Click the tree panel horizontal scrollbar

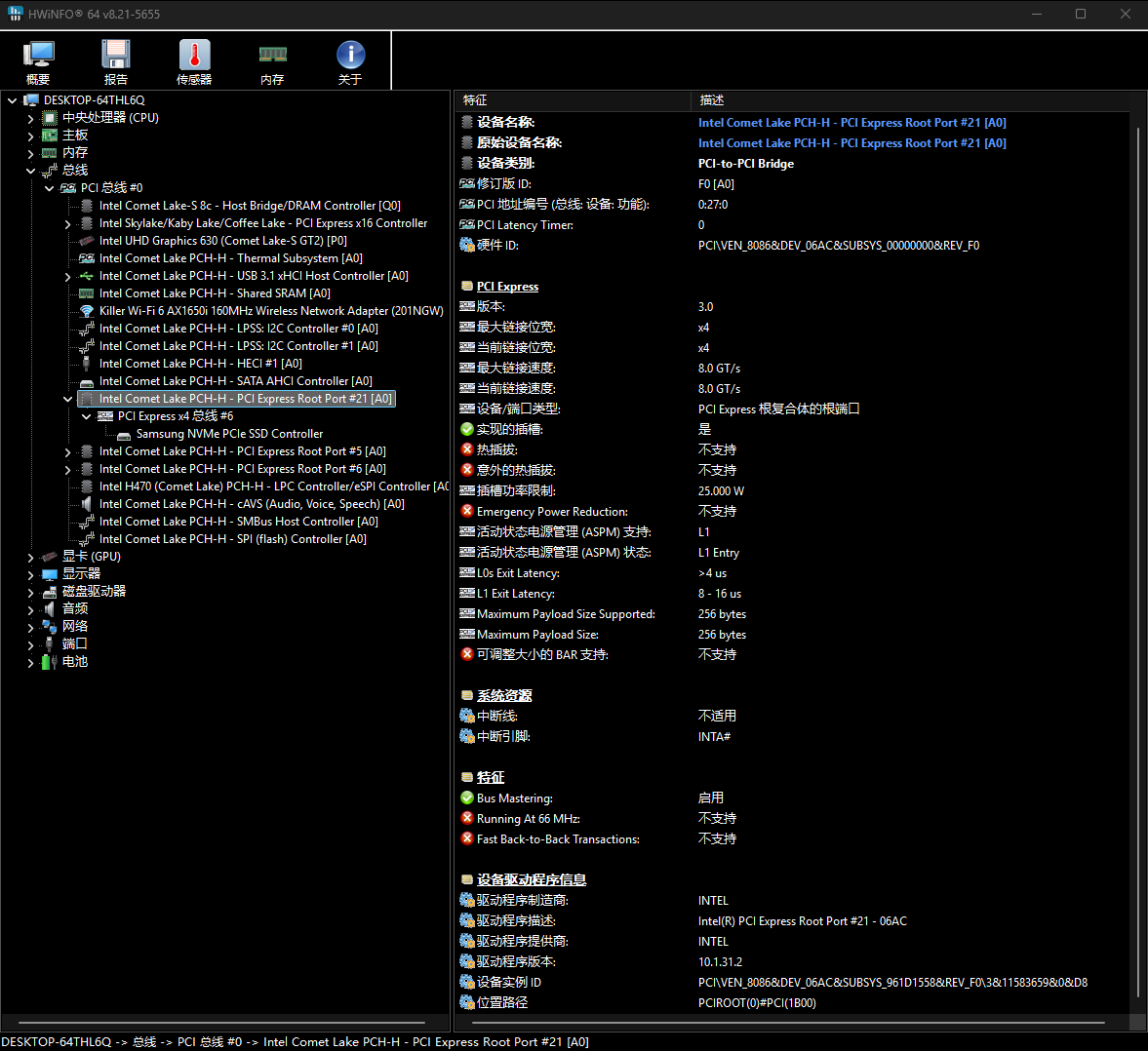[x=221, y=1023]
